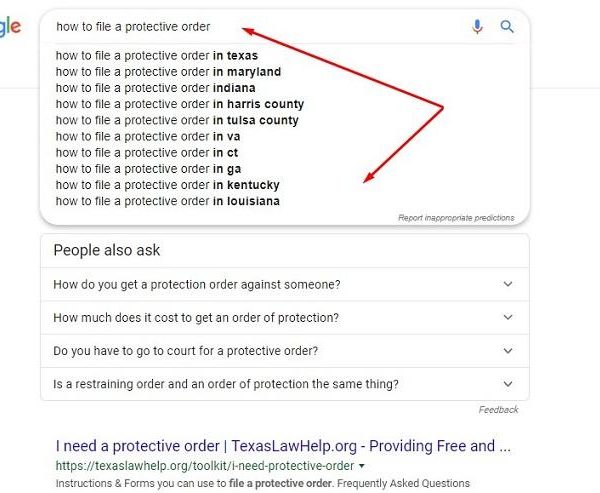Open the TexasLawHelp.org result title

[284, 445]
